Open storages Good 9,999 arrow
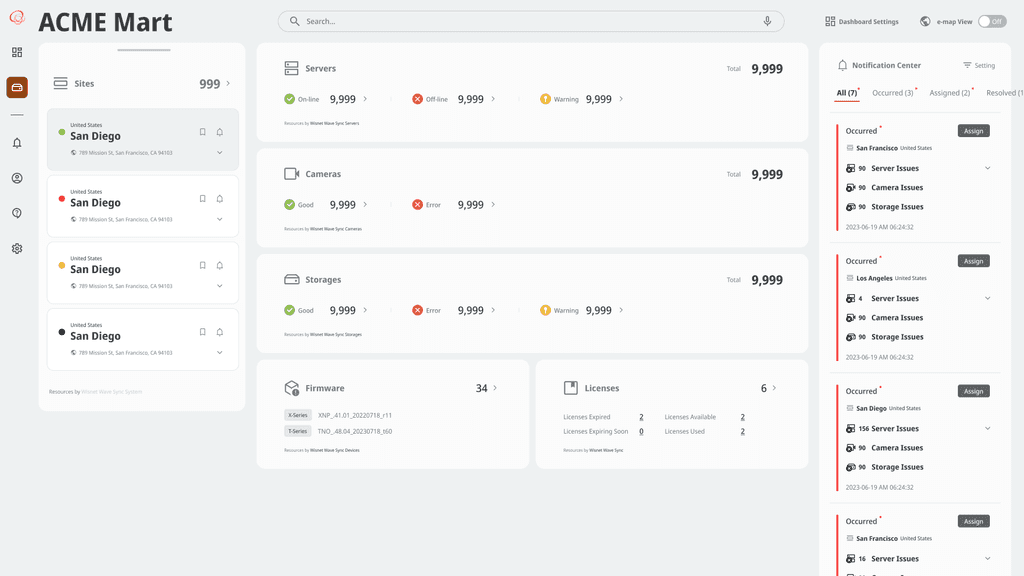The height and width of the screenshot is (576, 1024). pyautogui.click(x=365, y=310)
